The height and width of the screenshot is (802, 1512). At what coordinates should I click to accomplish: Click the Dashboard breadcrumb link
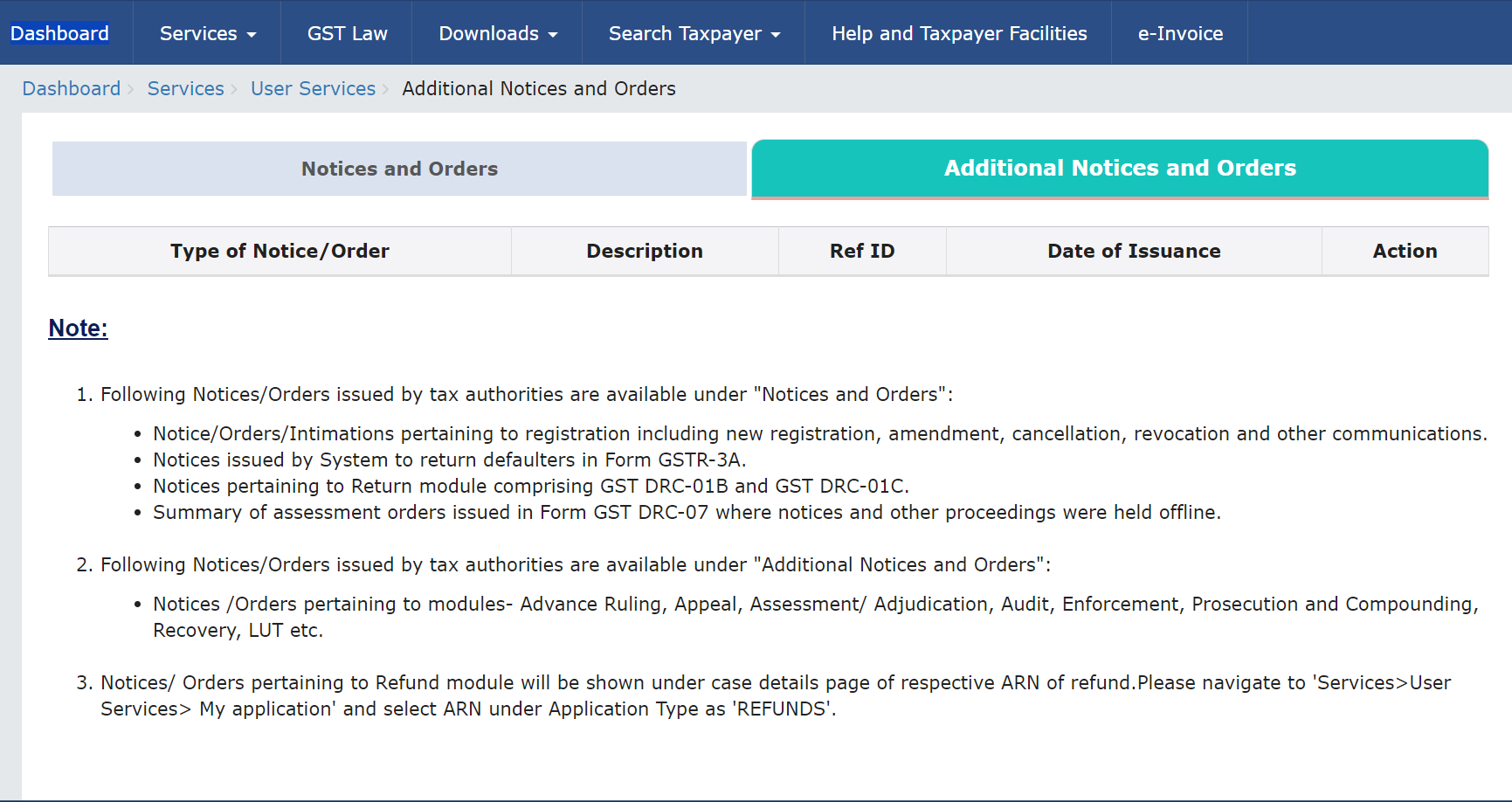[x=72, y=88]
